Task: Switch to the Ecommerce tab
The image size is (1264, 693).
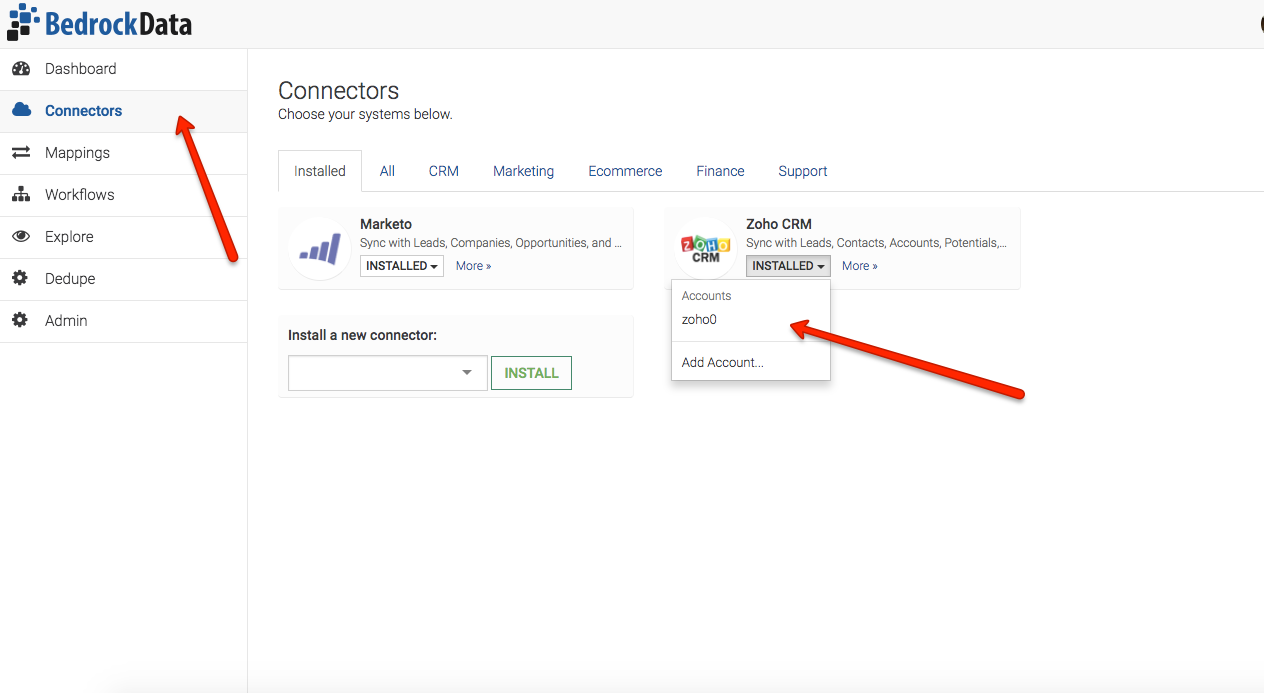Action: [625, 171]
